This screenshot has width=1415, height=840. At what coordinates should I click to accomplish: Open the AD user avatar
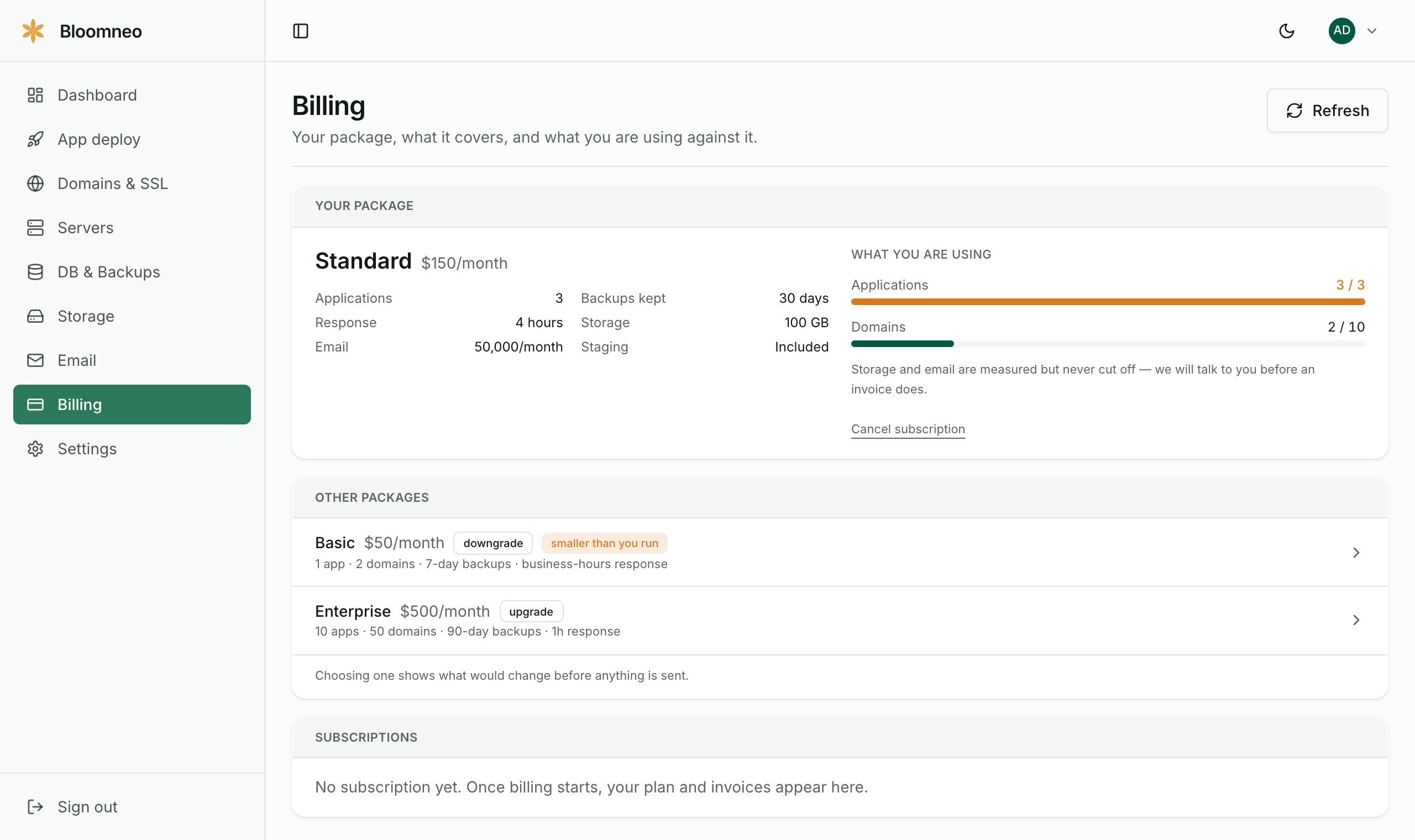[1341, 31]
